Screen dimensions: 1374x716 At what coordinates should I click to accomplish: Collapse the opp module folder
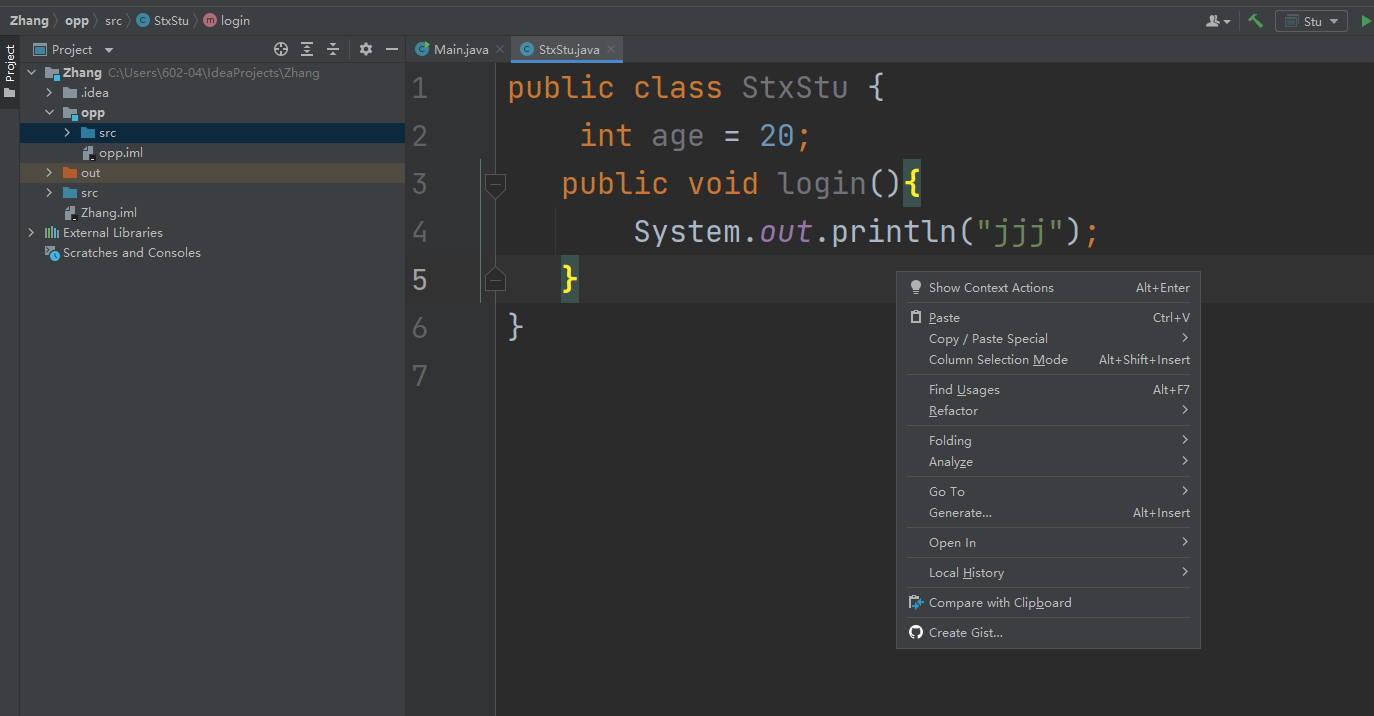pyautogui.click(x=49, y=113)
